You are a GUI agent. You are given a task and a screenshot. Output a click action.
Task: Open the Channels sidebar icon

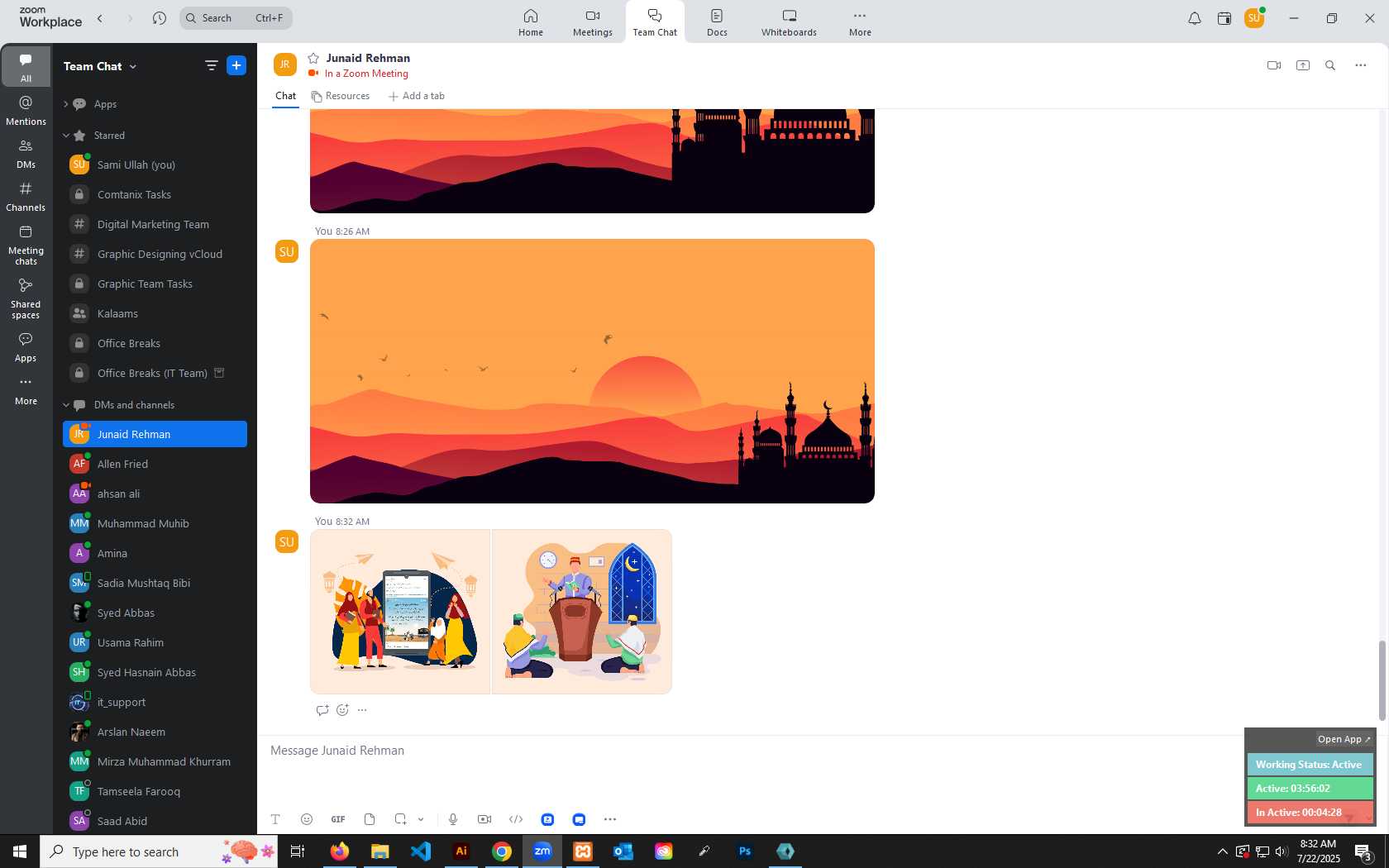[26, 197]
